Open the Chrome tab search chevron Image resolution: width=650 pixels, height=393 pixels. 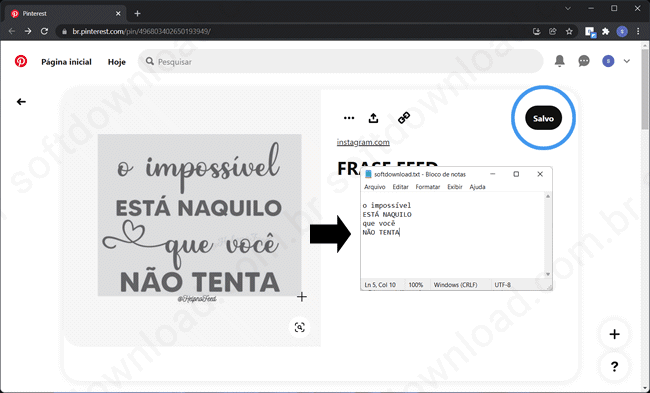point(568,8)
